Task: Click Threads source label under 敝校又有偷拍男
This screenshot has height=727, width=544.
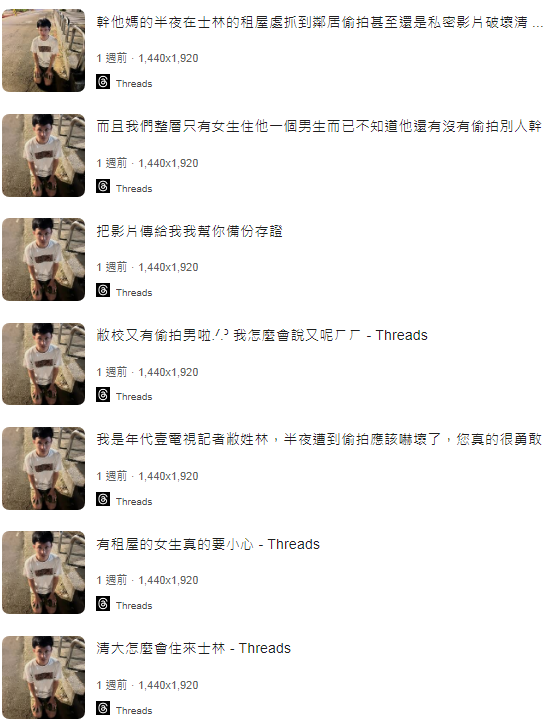Action: pos(134,397)
